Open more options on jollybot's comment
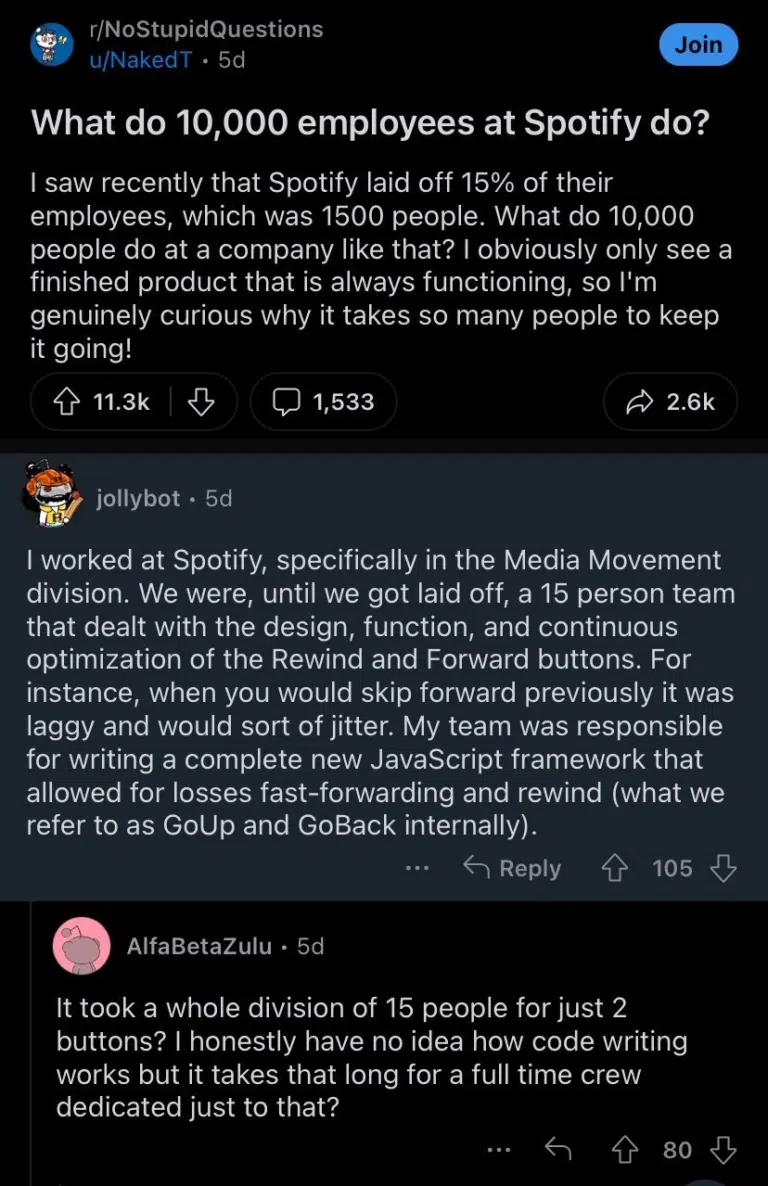Image resolution: width=768 pixels, height=1186 pixels. [417, 868]
